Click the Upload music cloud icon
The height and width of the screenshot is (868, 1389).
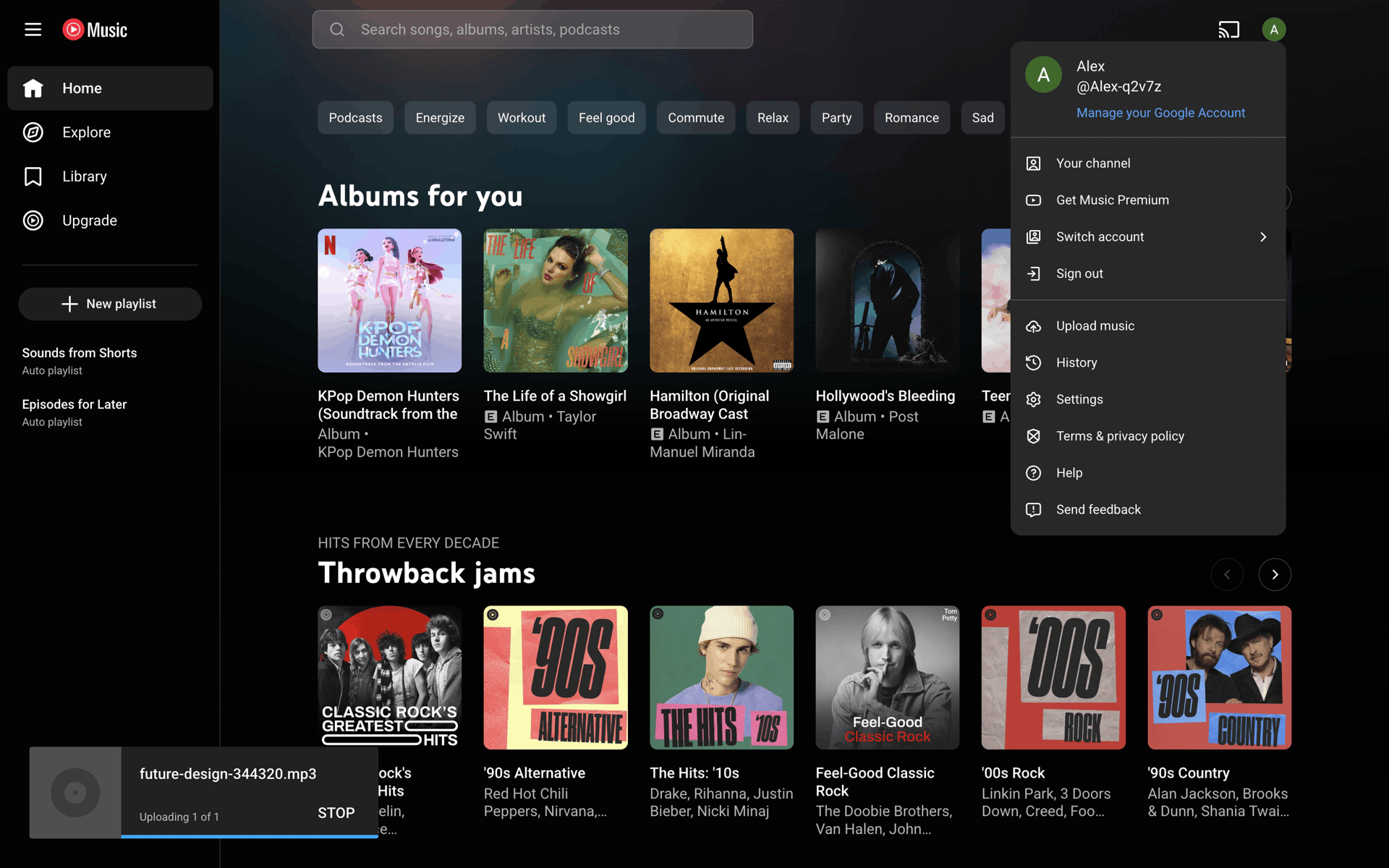pos(1033,326)
